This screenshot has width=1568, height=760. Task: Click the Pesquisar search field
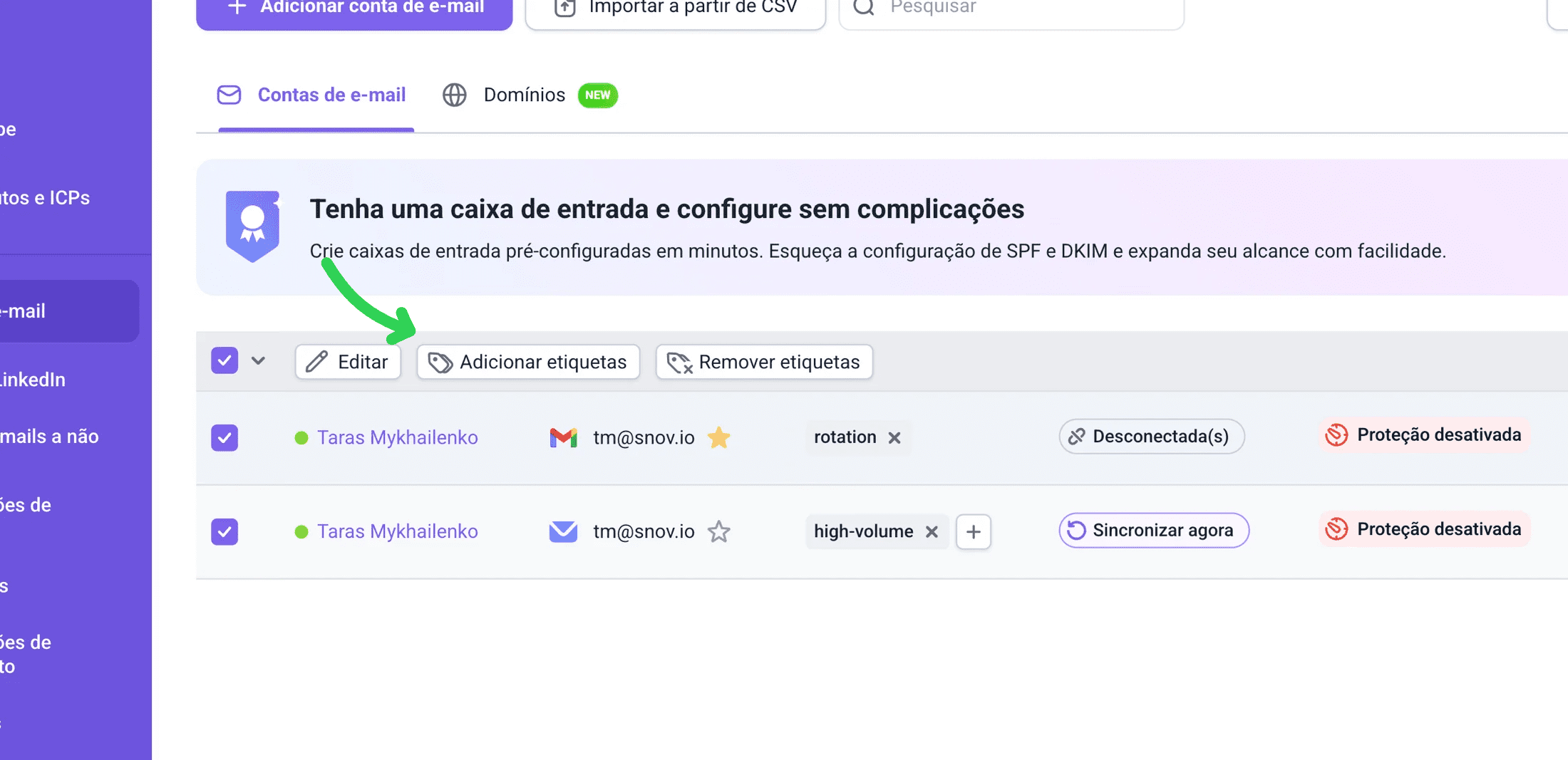[x=1012, y=9]
